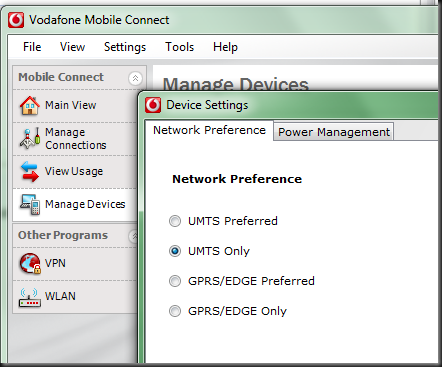Click the Help menu

[x=225, y=47]
